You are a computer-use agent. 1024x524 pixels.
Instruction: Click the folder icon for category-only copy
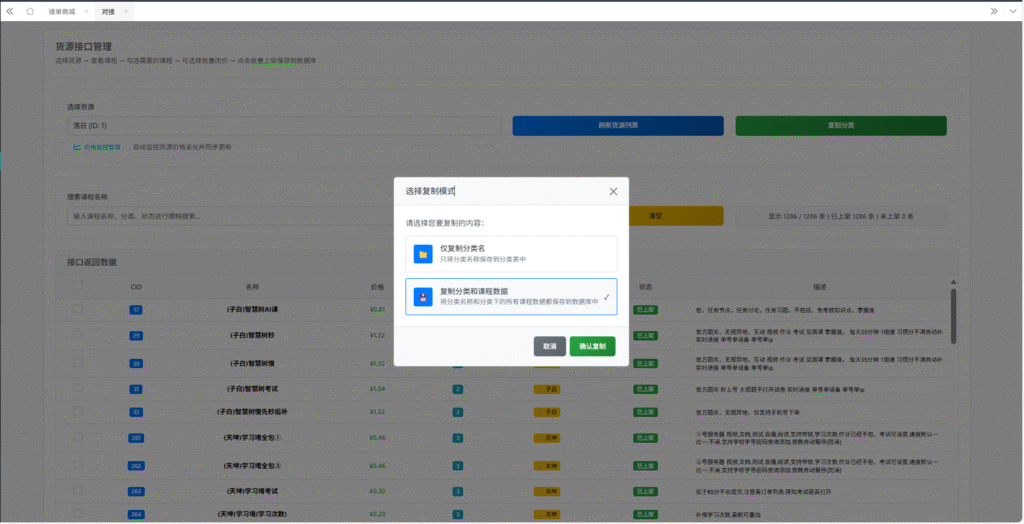[x=423, y=254]
